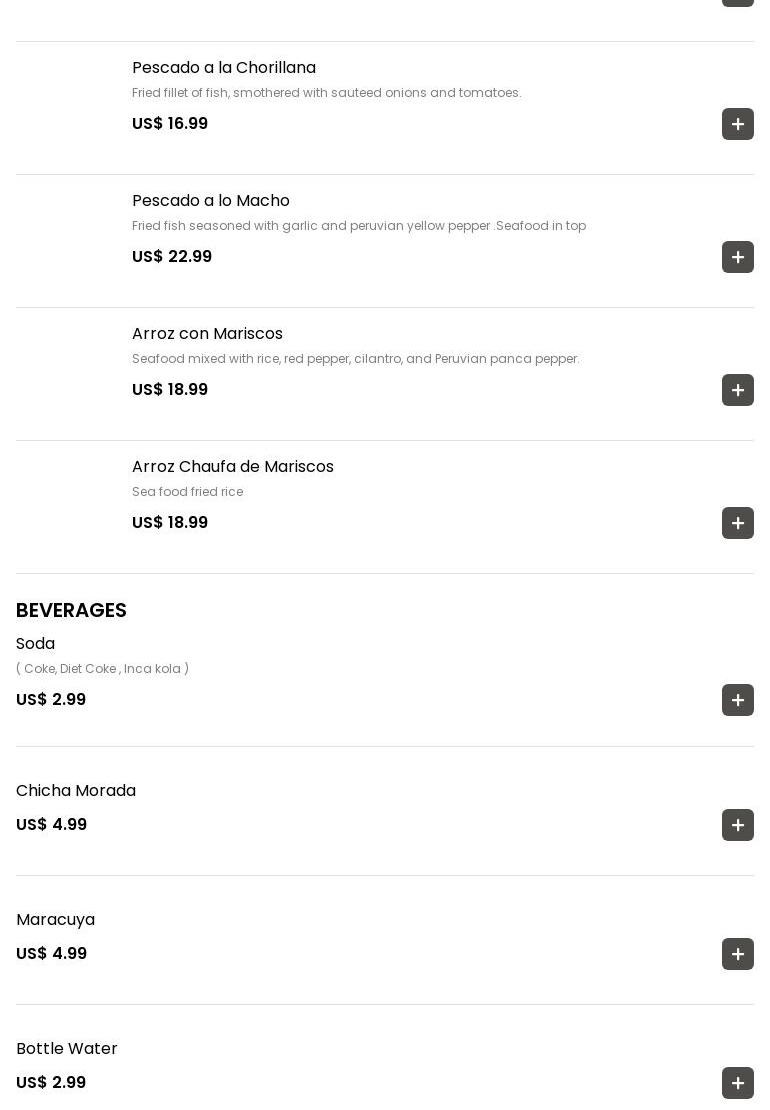Add Soda to the order
Image resolution: width=770 pixels, height=1110 pixels.
point(738,700)
